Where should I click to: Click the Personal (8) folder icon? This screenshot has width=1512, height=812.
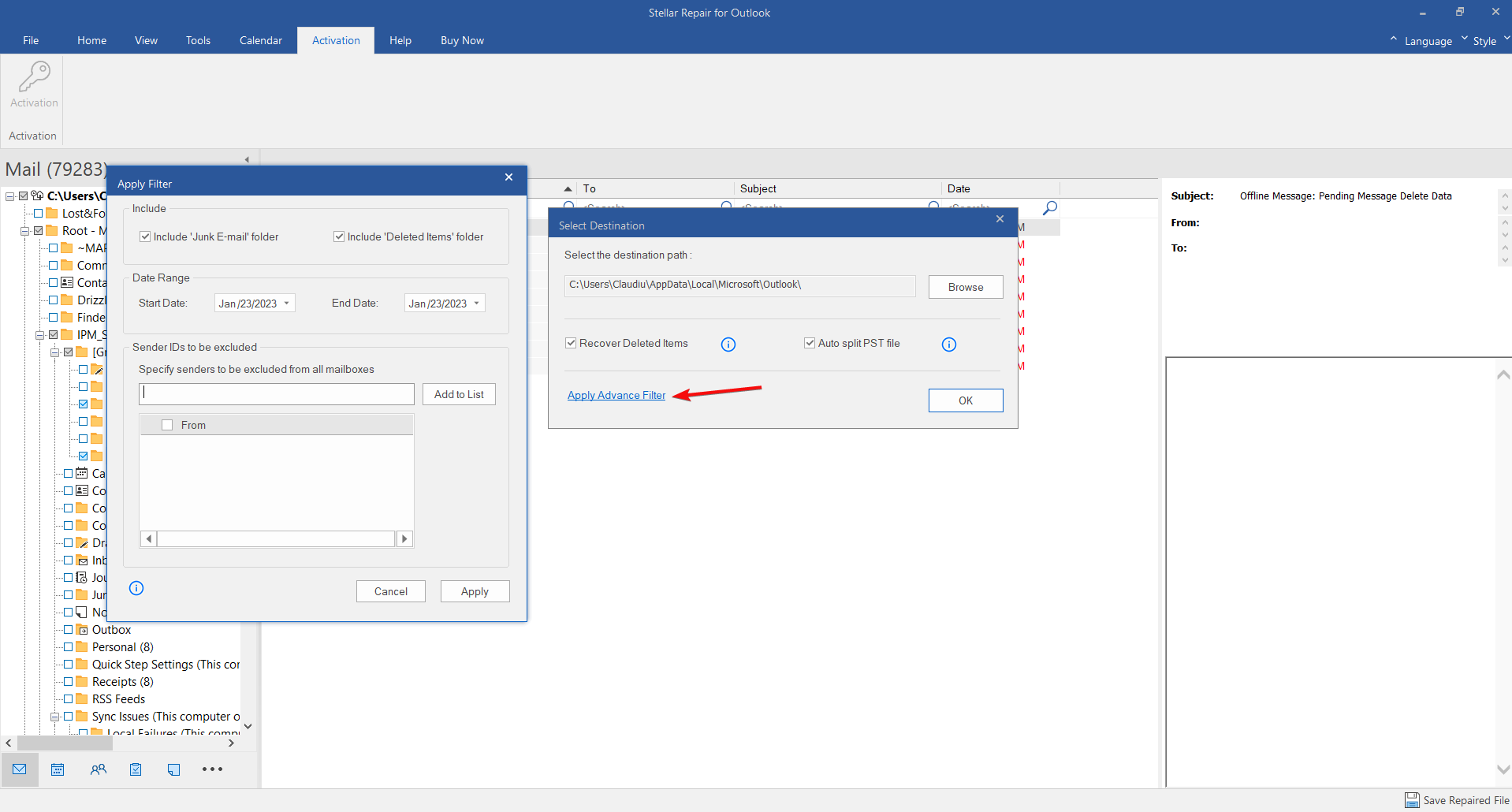(x=82, y=647)
